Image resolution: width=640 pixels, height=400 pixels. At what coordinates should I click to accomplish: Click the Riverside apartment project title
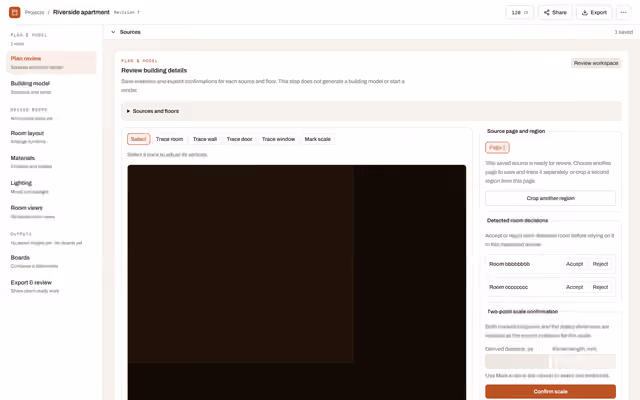(81, 12)
